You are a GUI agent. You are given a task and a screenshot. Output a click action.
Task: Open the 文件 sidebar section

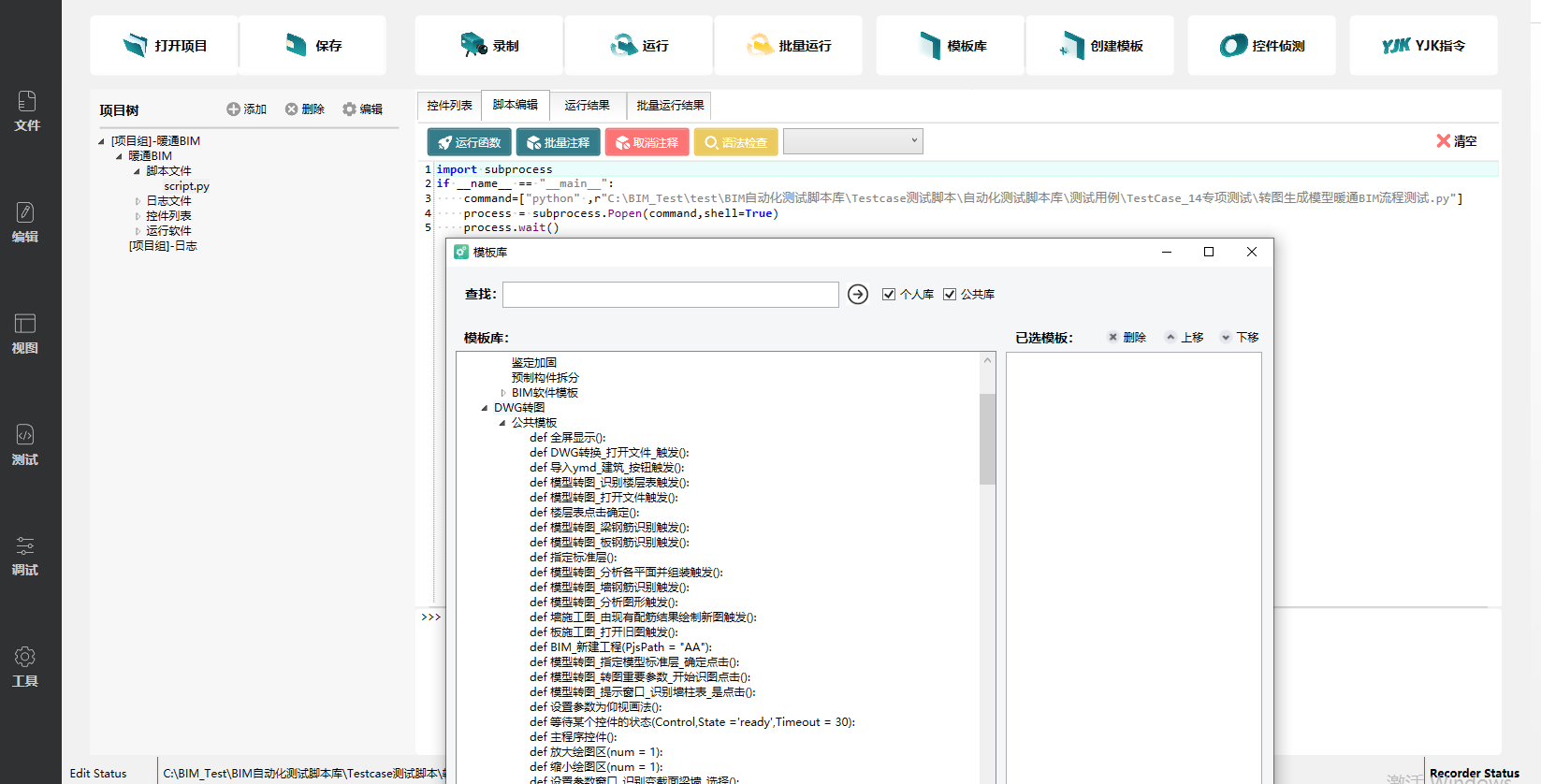point(26,111)
